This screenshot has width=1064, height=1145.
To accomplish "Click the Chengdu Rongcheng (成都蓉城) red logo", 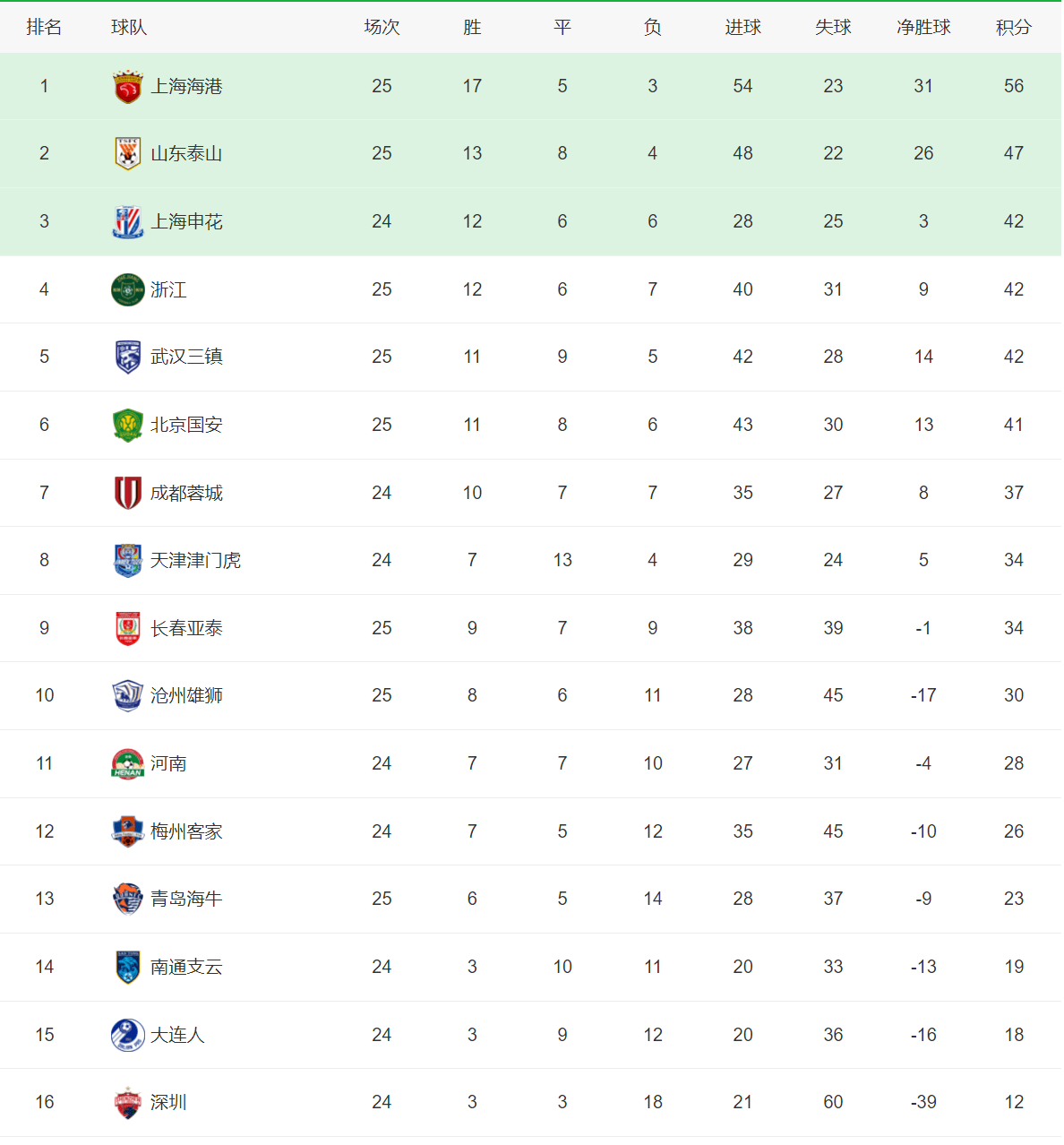I will [x=128, y=493].
